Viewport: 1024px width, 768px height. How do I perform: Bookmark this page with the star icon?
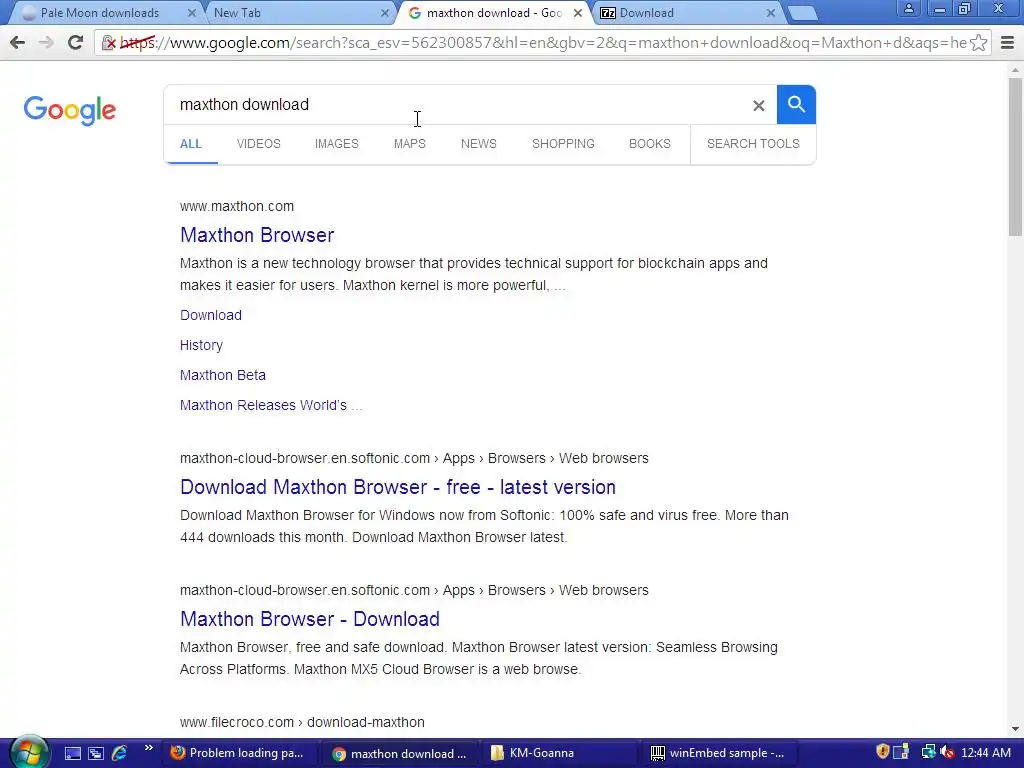(x=978, y=43)
